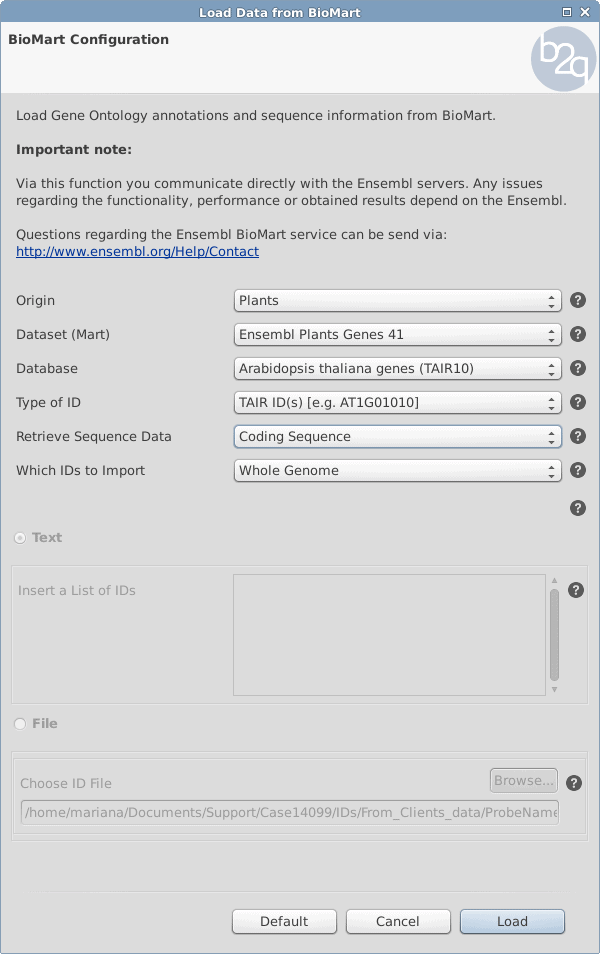The image size is (600, 954).
Task: Open Retrieve Sequence Data dropdown showing Coding Sequence
Action: [x=397, y=437]
